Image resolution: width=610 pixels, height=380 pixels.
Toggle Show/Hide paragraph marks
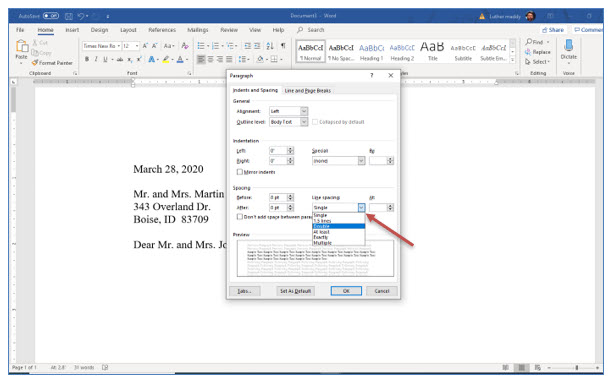(x=283, y=46)
